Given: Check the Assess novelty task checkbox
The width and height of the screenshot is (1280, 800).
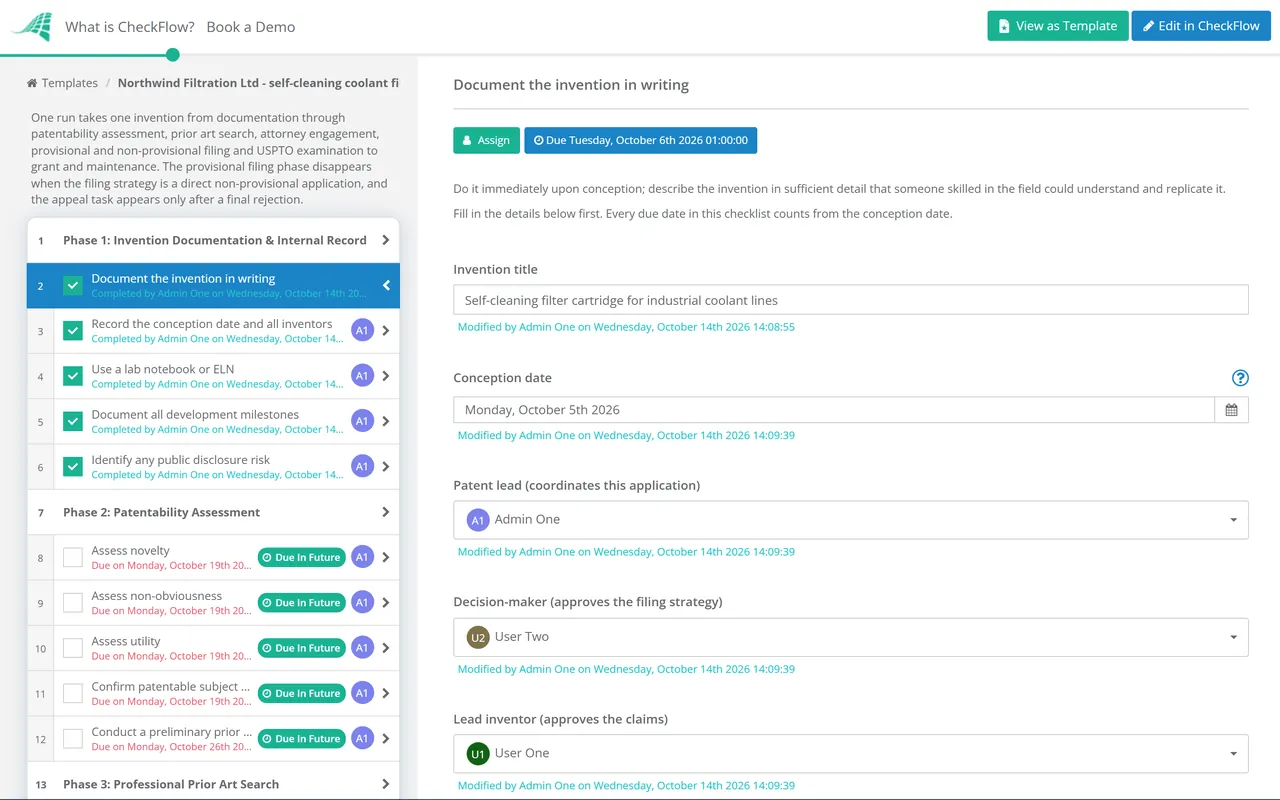Looking at the screenshot, I should click(73, 557).
